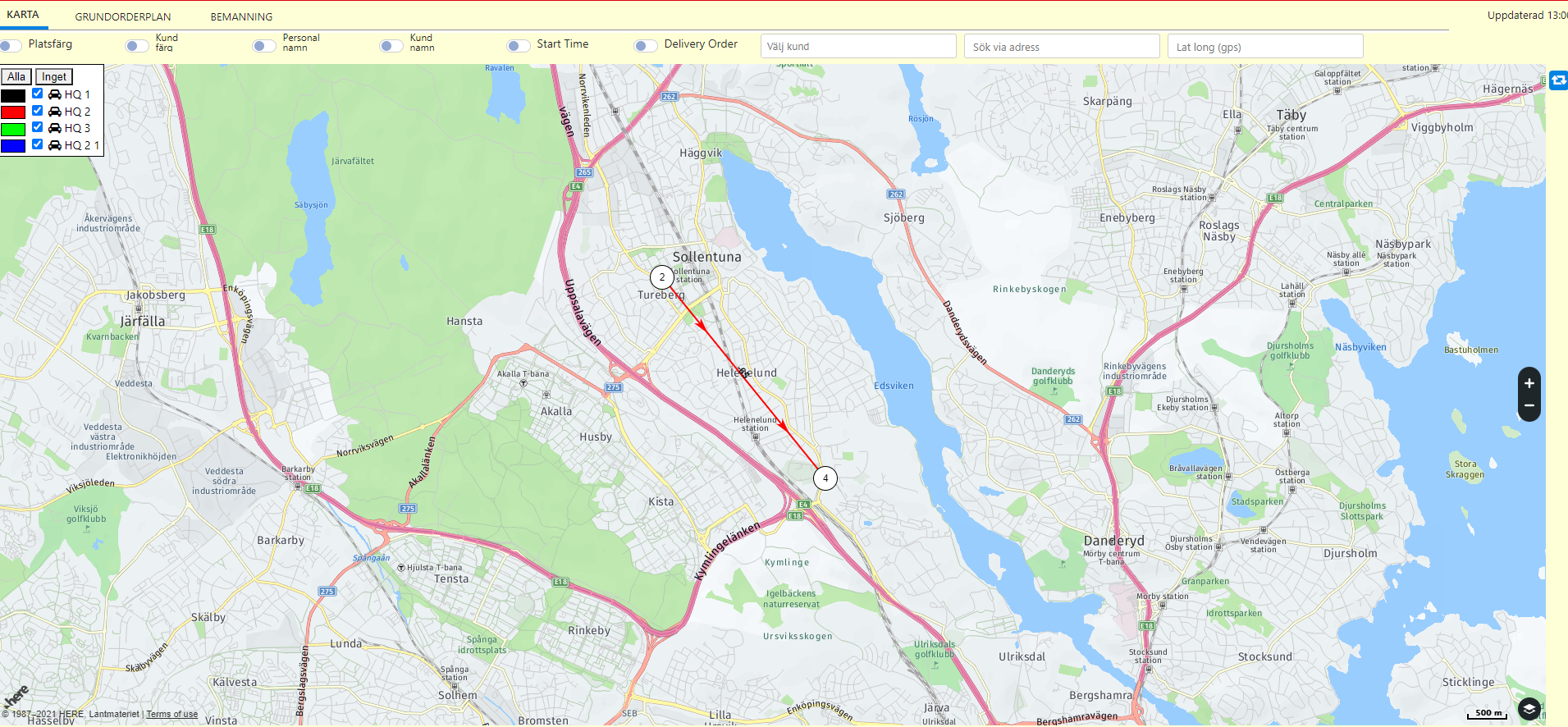Open the map layers chooser icon
The height and width of the screenshot is (727, 1568).
(1529, 708)
